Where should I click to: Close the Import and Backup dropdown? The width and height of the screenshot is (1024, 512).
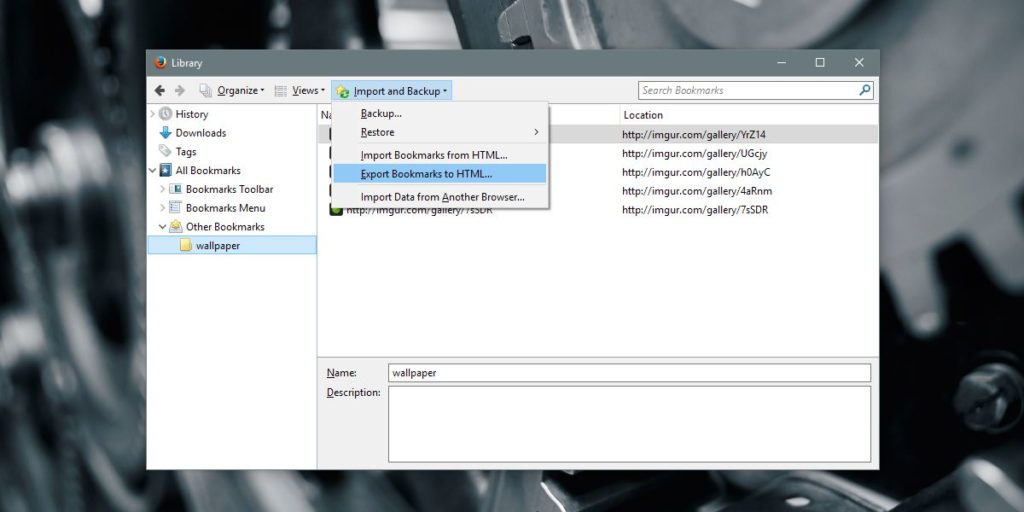(391, 91)
